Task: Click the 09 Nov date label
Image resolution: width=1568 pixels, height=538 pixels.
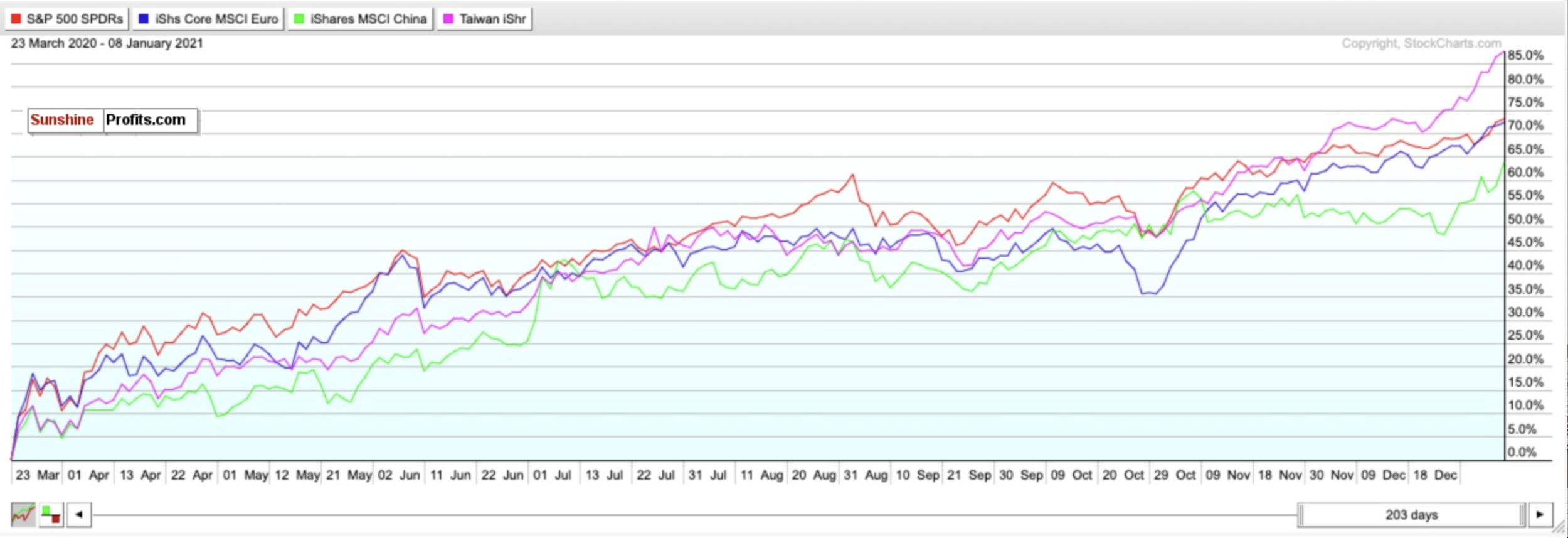Action: [1228, 475]
